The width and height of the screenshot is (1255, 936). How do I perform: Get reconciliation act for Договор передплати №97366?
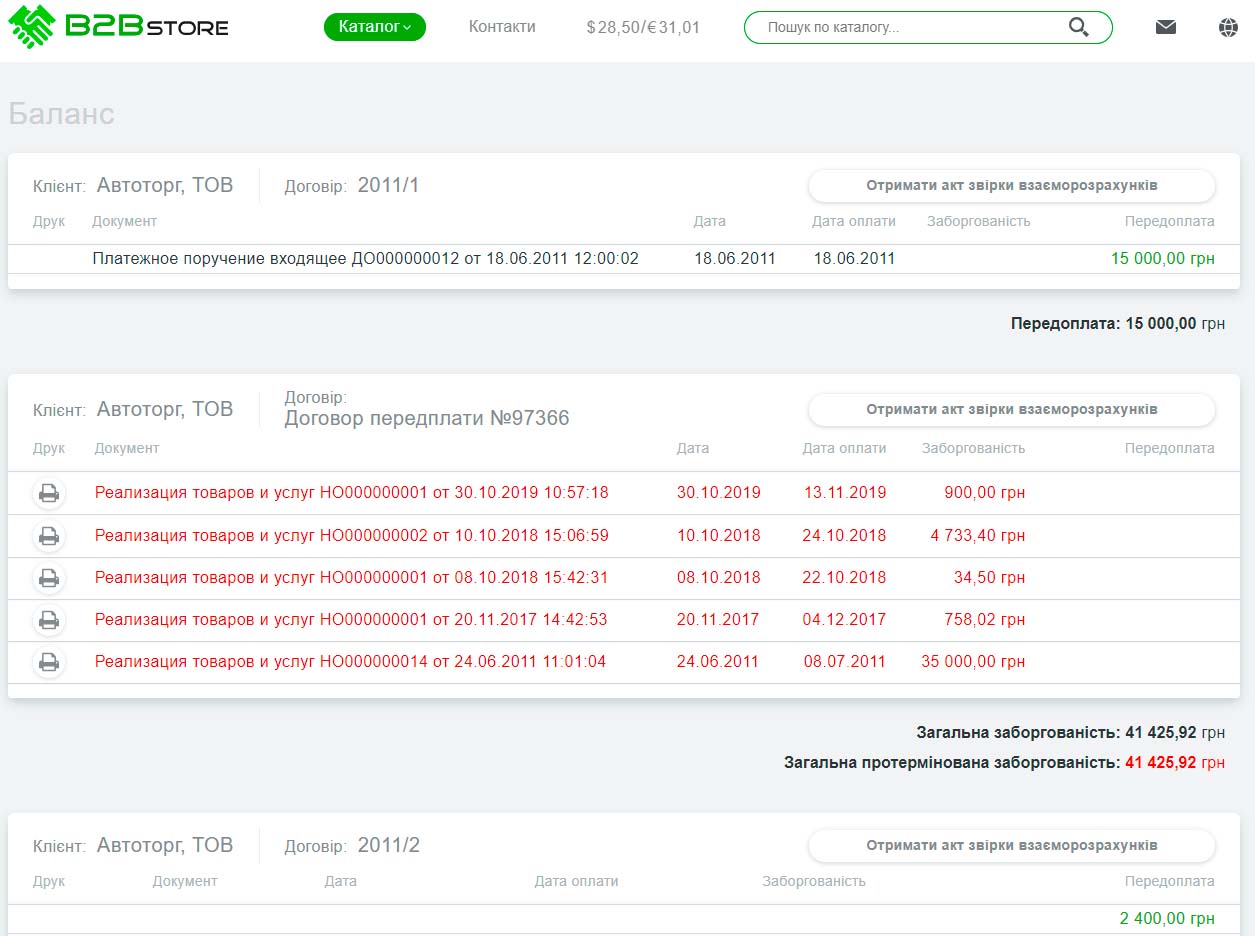click(x=1011, y=409)
